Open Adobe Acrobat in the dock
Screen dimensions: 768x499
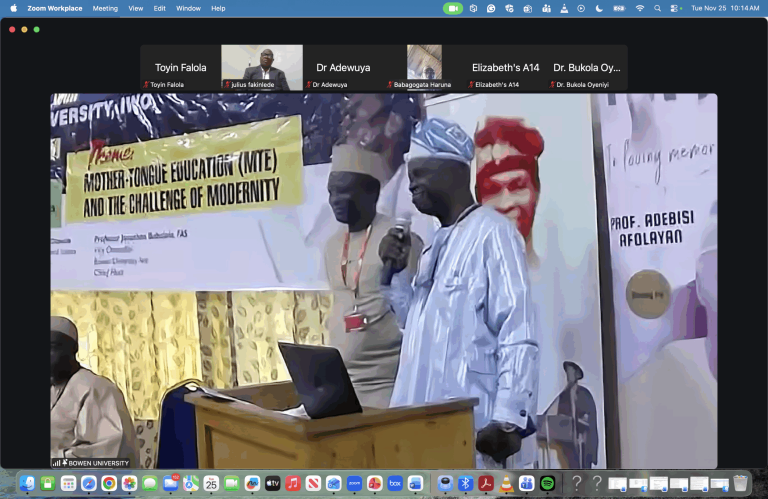tap(486, 484)
